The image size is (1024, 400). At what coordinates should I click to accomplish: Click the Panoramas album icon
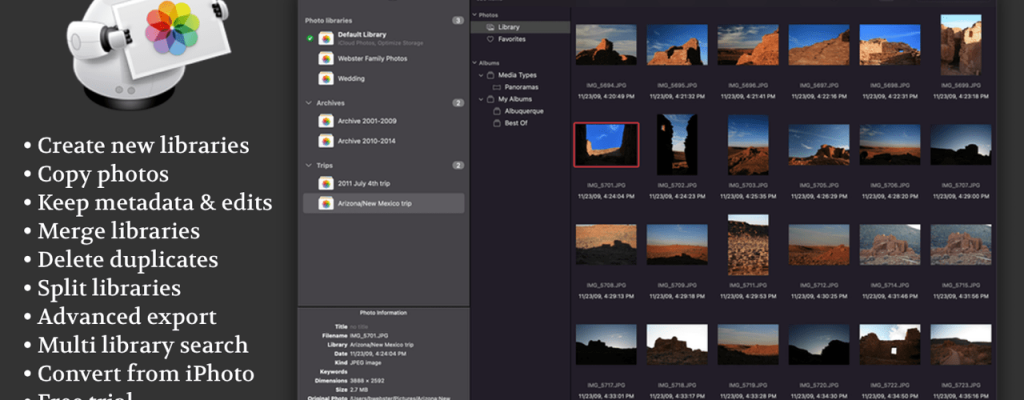[495, 87]
